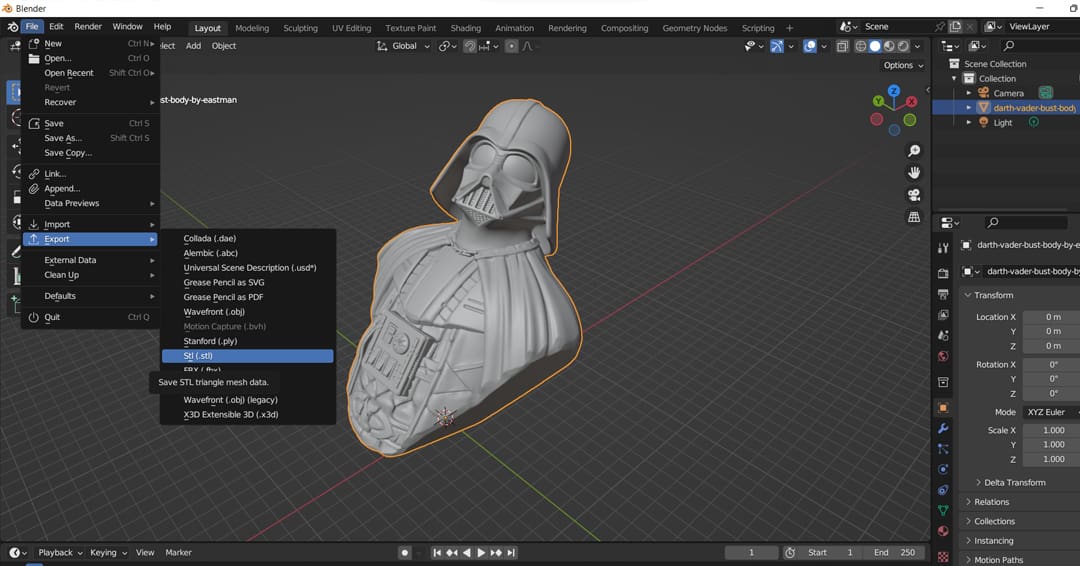Select Wavefront (.obj) export option

pos(247,312)
